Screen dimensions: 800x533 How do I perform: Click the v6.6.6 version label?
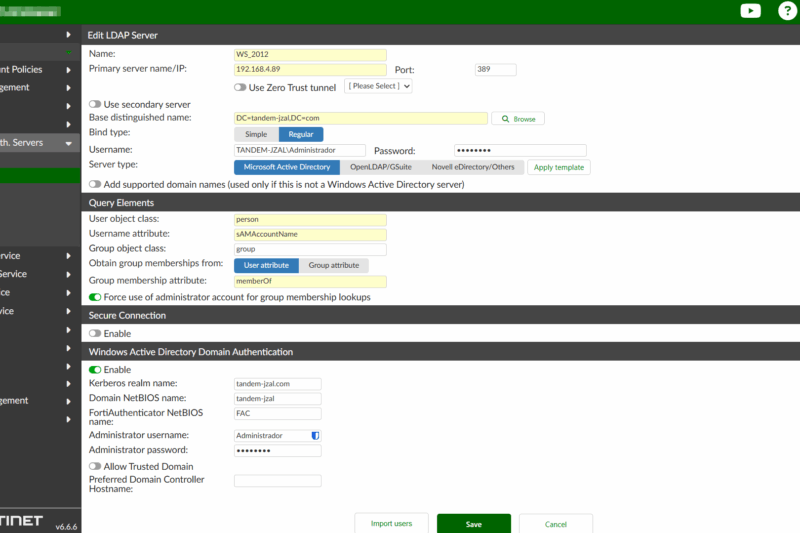(x=66, y=527)
